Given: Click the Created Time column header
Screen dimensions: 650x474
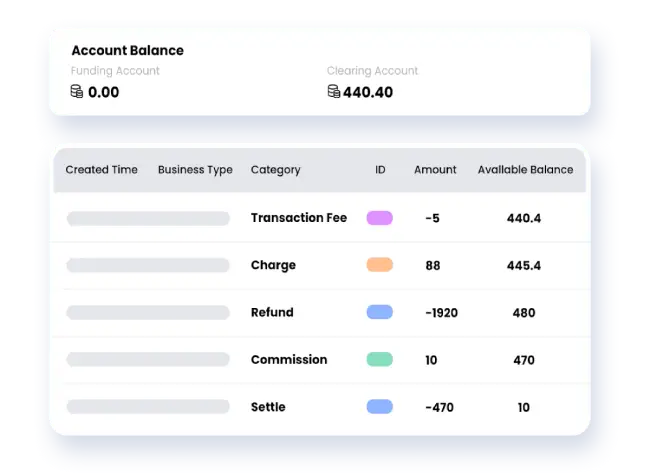Looking at the screenshot, I should pyautogui.click(x=102, y=170).
